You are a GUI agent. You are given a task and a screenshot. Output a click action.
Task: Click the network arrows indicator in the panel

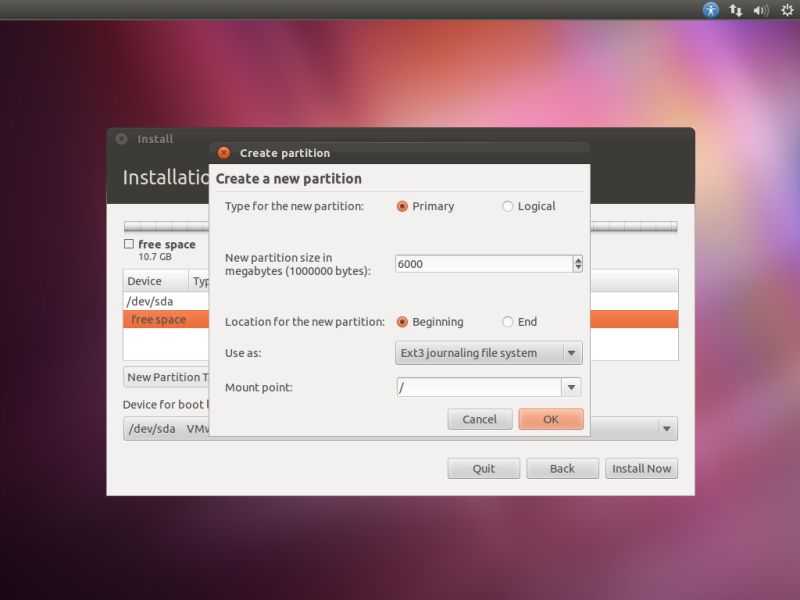[x=736, y=9]
